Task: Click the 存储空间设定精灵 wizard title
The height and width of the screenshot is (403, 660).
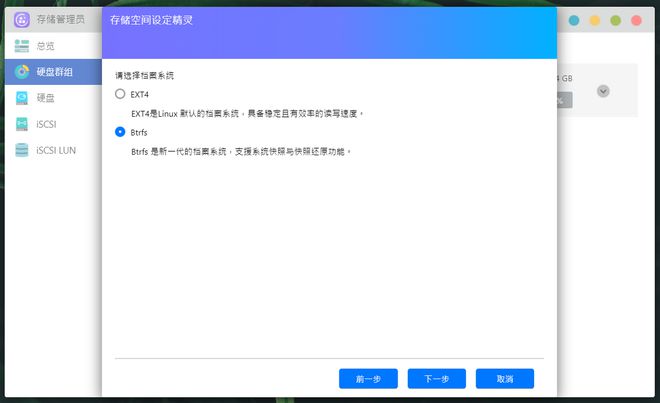Action: point(152,20)
